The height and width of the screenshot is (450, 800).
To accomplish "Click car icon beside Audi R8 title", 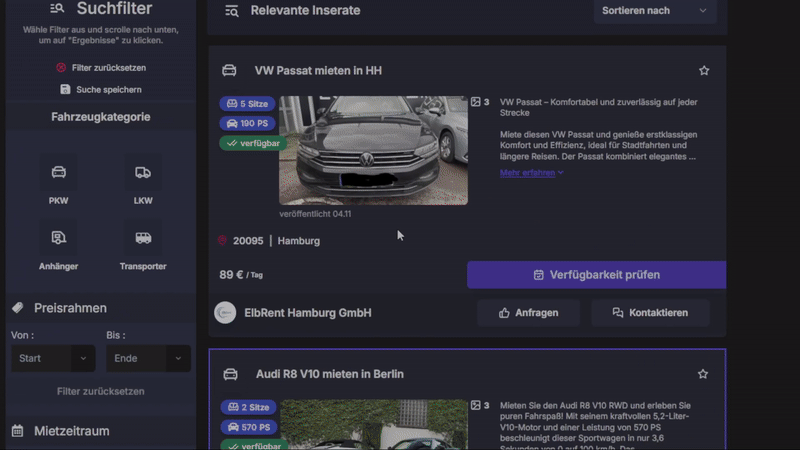I will point(231,374).
